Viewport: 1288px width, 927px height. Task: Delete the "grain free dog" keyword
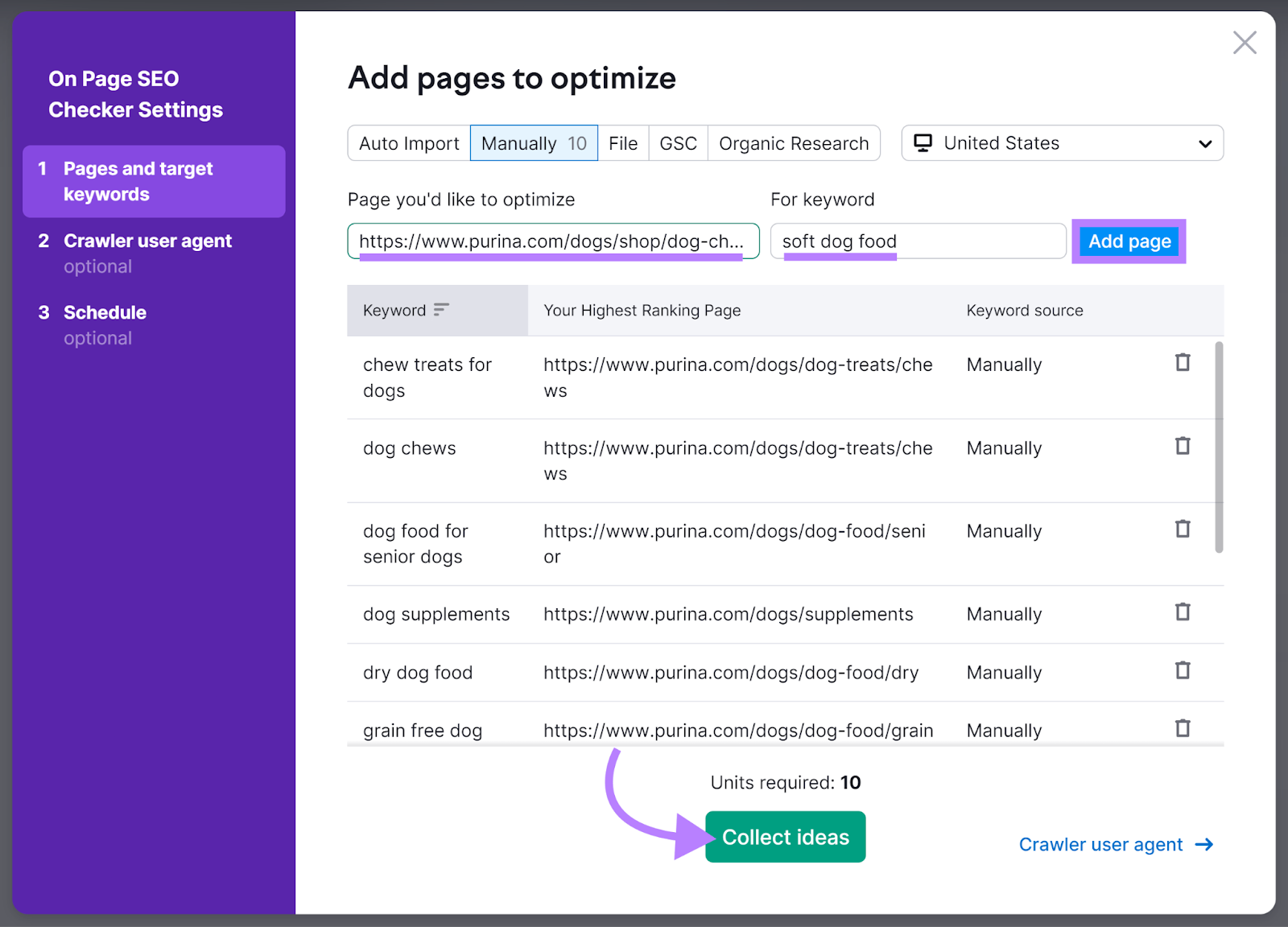1182,727
